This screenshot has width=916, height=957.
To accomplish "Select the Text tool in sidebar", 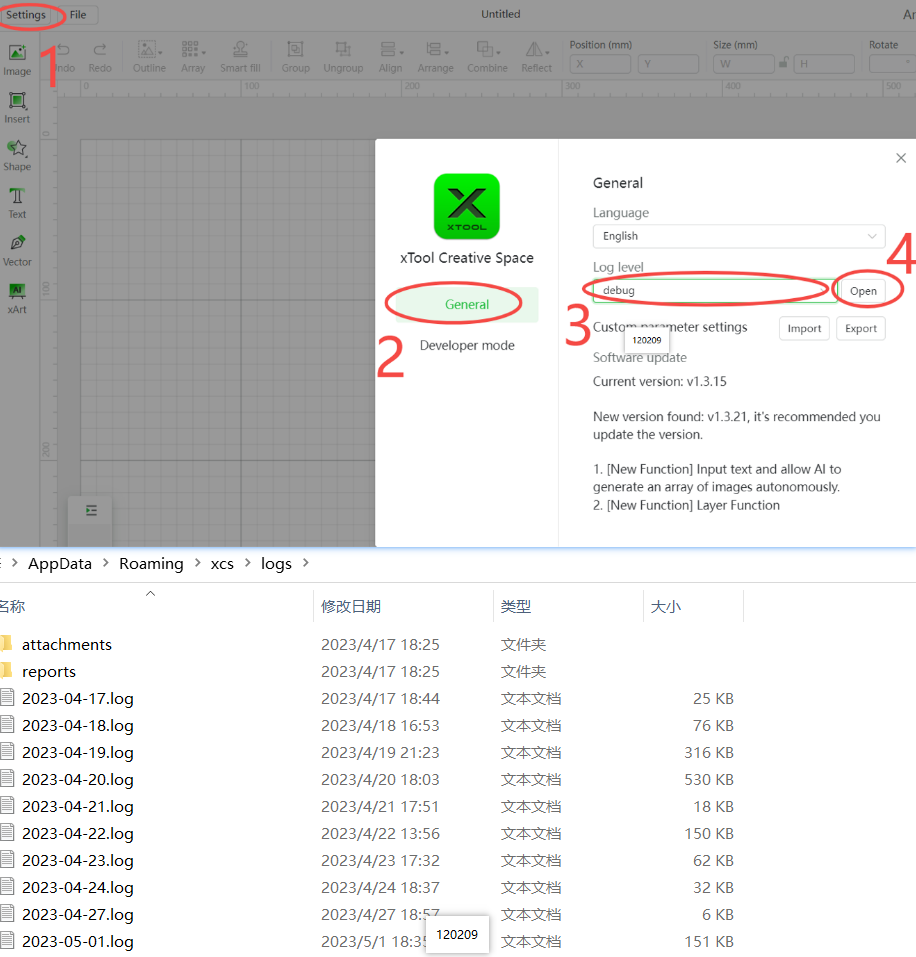I will (x=17, y=203).
